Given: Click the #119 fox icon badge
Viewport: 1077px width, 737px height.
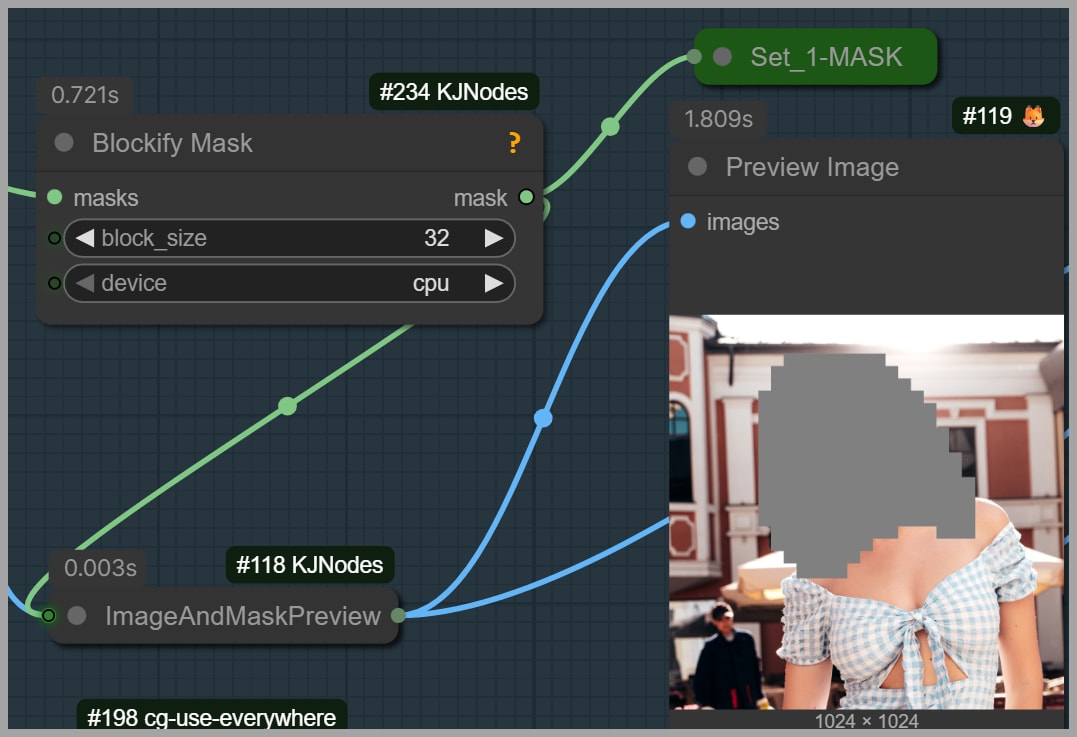Looking at the screenshot, I should pyautogui.click(x=1004, y=116).
